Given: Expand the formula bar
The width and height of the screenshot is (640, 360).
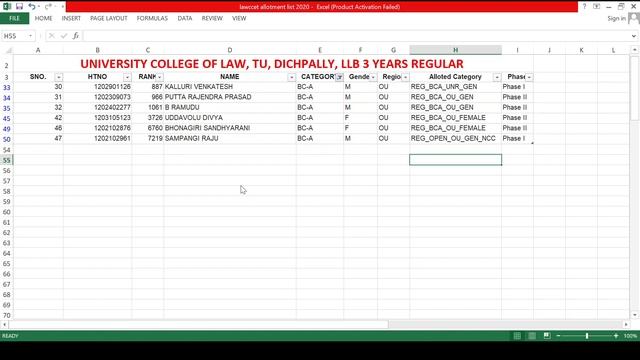Looking at the screenshot, I should coord(633,36).
